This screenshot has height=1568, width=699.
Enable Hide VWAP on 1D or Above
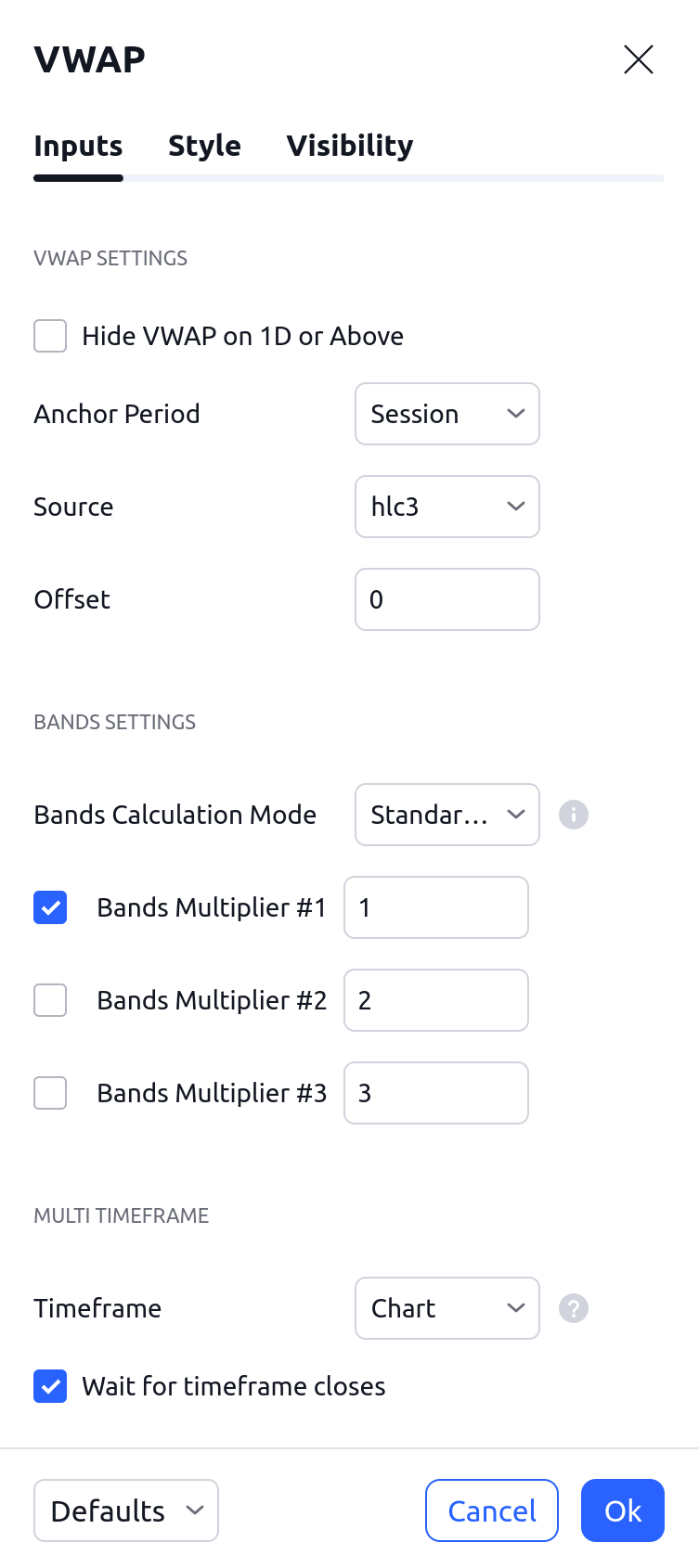pos(50,336)
